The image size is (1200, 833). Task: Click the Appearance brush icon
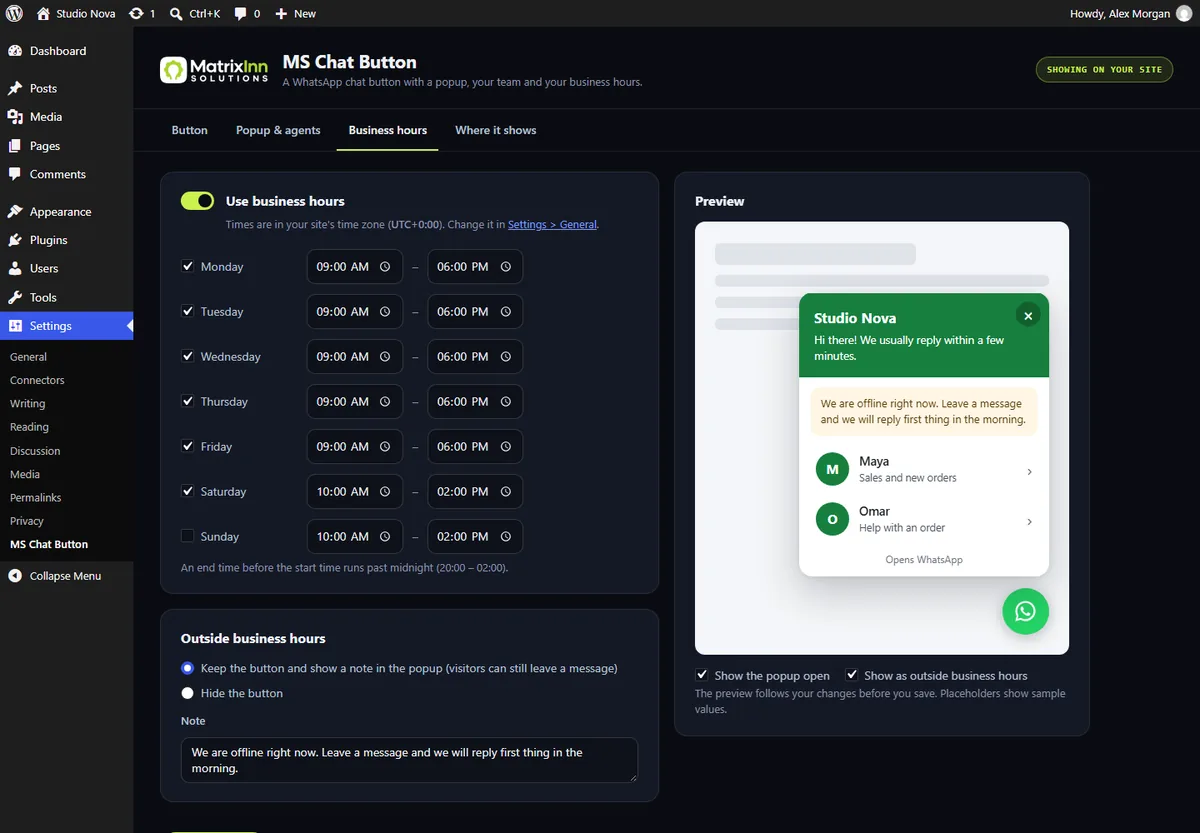click(x=15, y=212)
